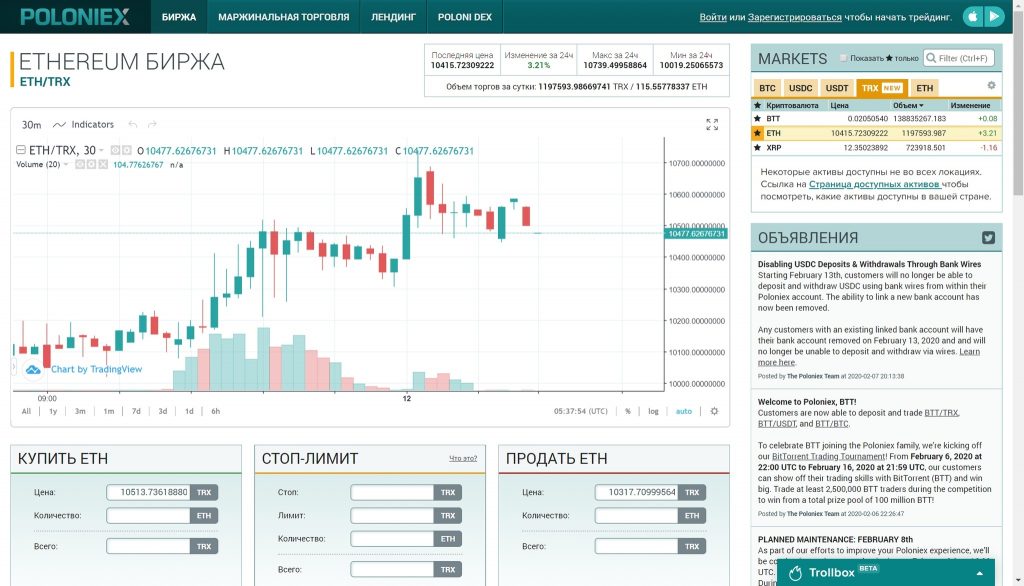
Task: Remove the Volume (20) indicator
Action: [x=103, y=165]
